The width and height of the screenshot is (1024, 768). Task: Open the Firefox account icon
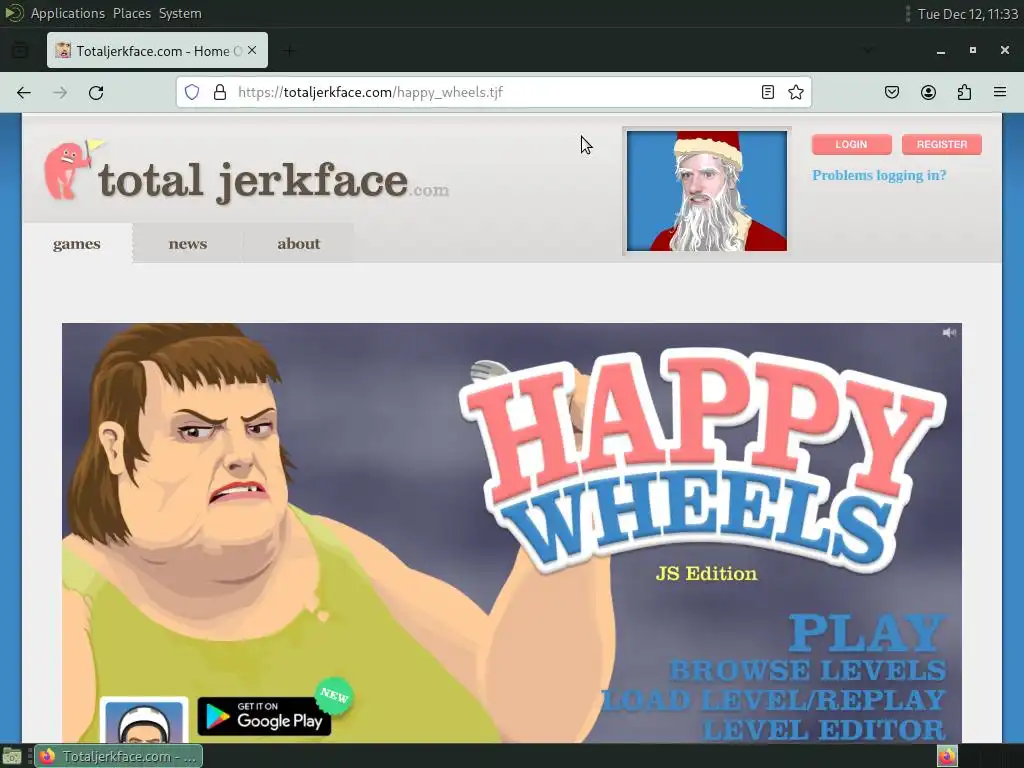928,92
